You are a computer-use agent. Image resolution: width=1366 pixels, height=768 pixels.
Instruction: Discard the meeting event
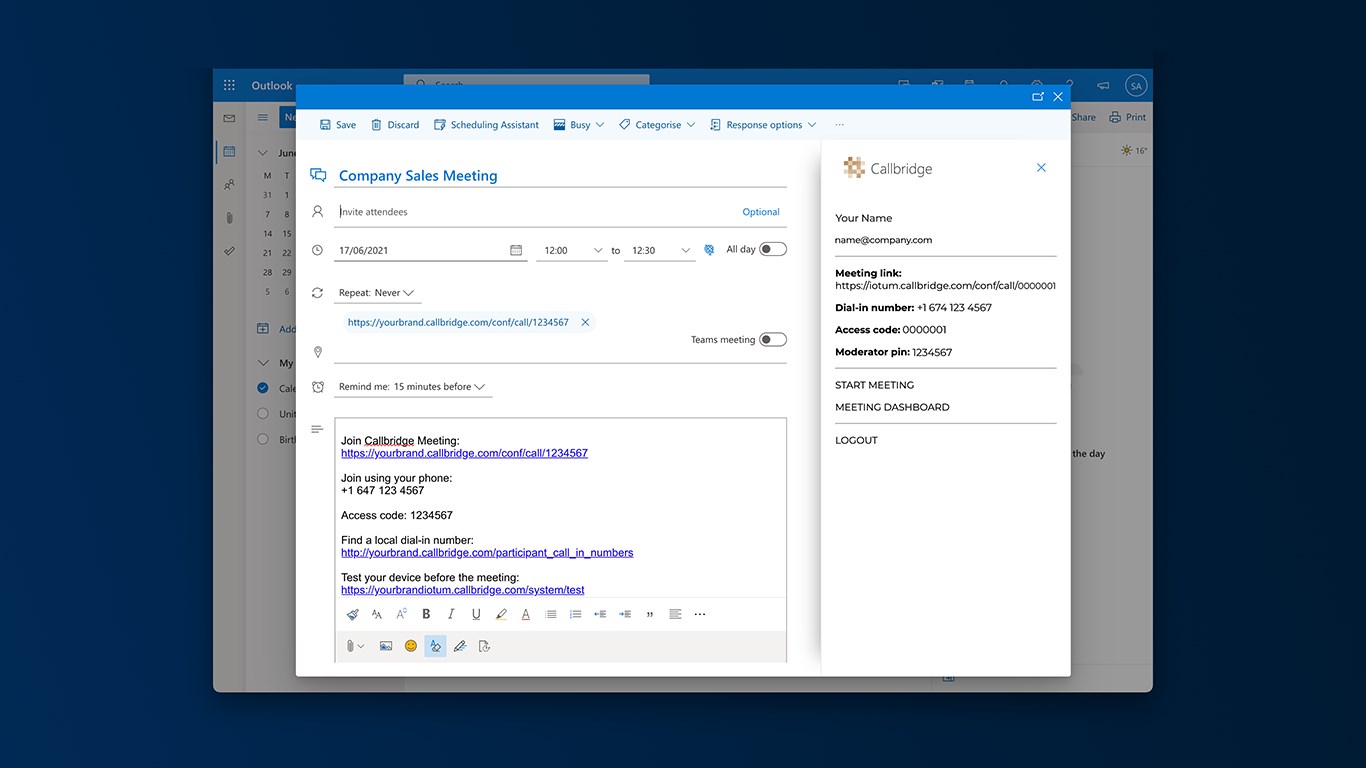coord(395,125)
